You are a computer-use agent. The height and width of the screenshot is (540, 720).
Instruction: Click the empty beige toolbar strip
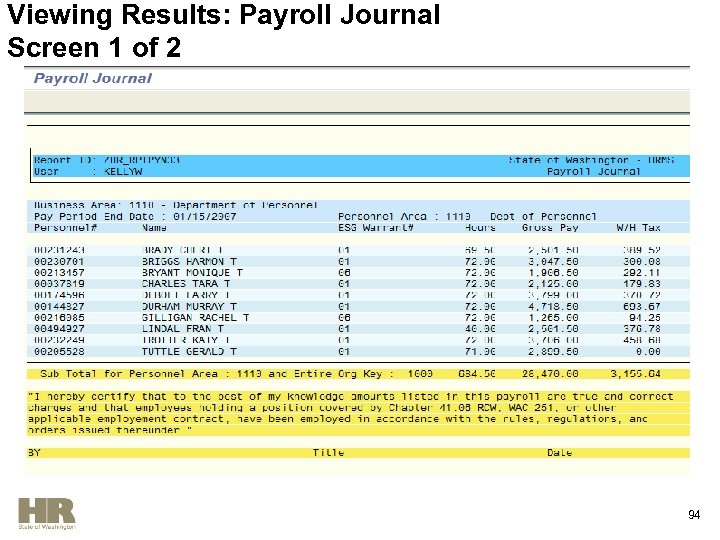click(x=357, y=101)
